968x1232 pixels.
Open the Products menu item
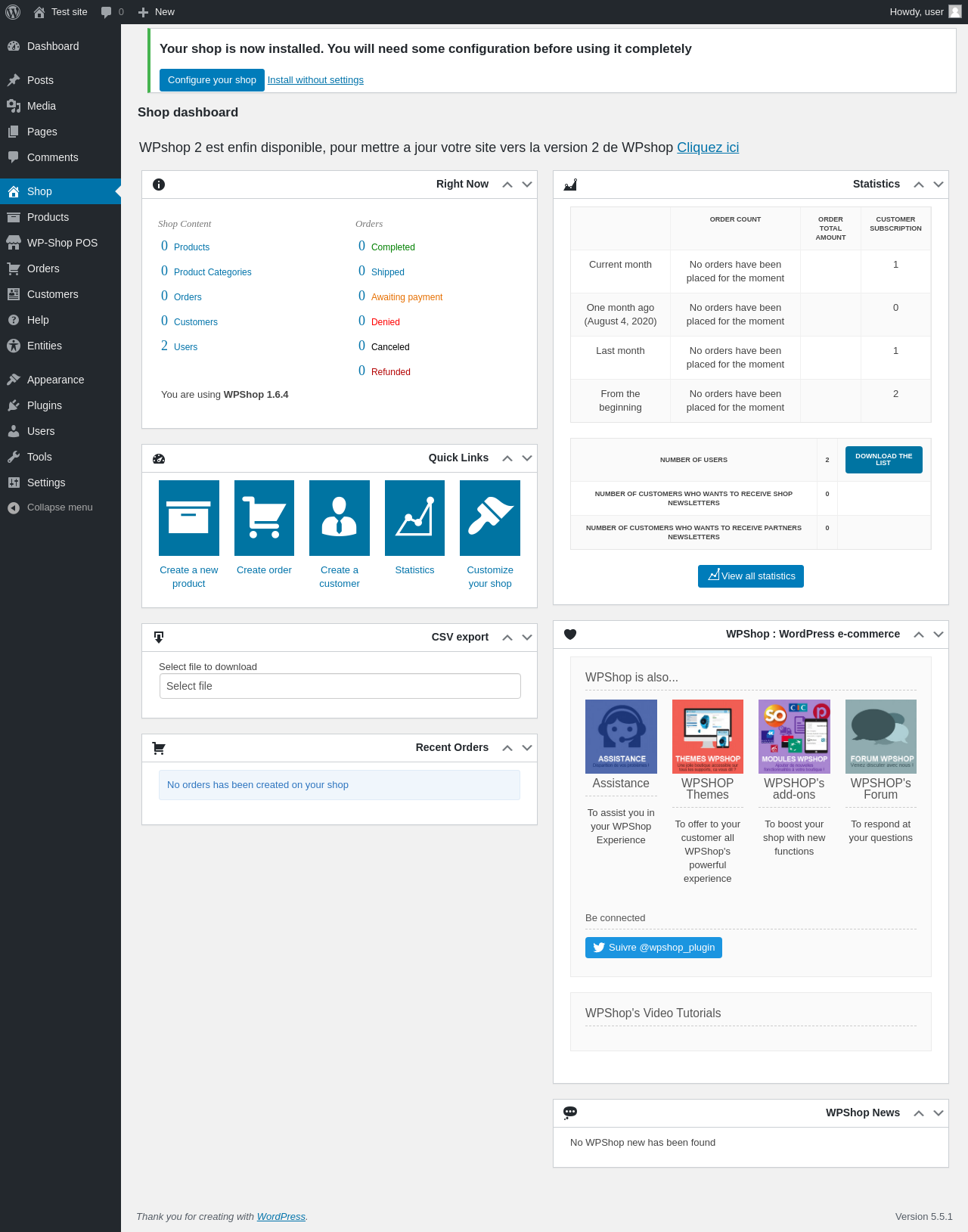pyautogui.click(x=60, y=217)
